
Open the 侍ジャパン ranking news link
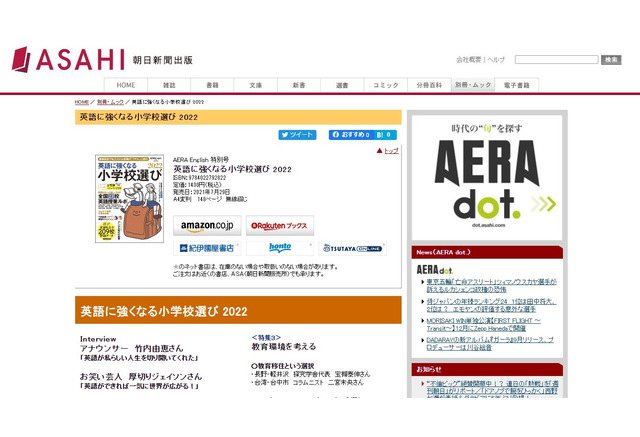[491, 305]
